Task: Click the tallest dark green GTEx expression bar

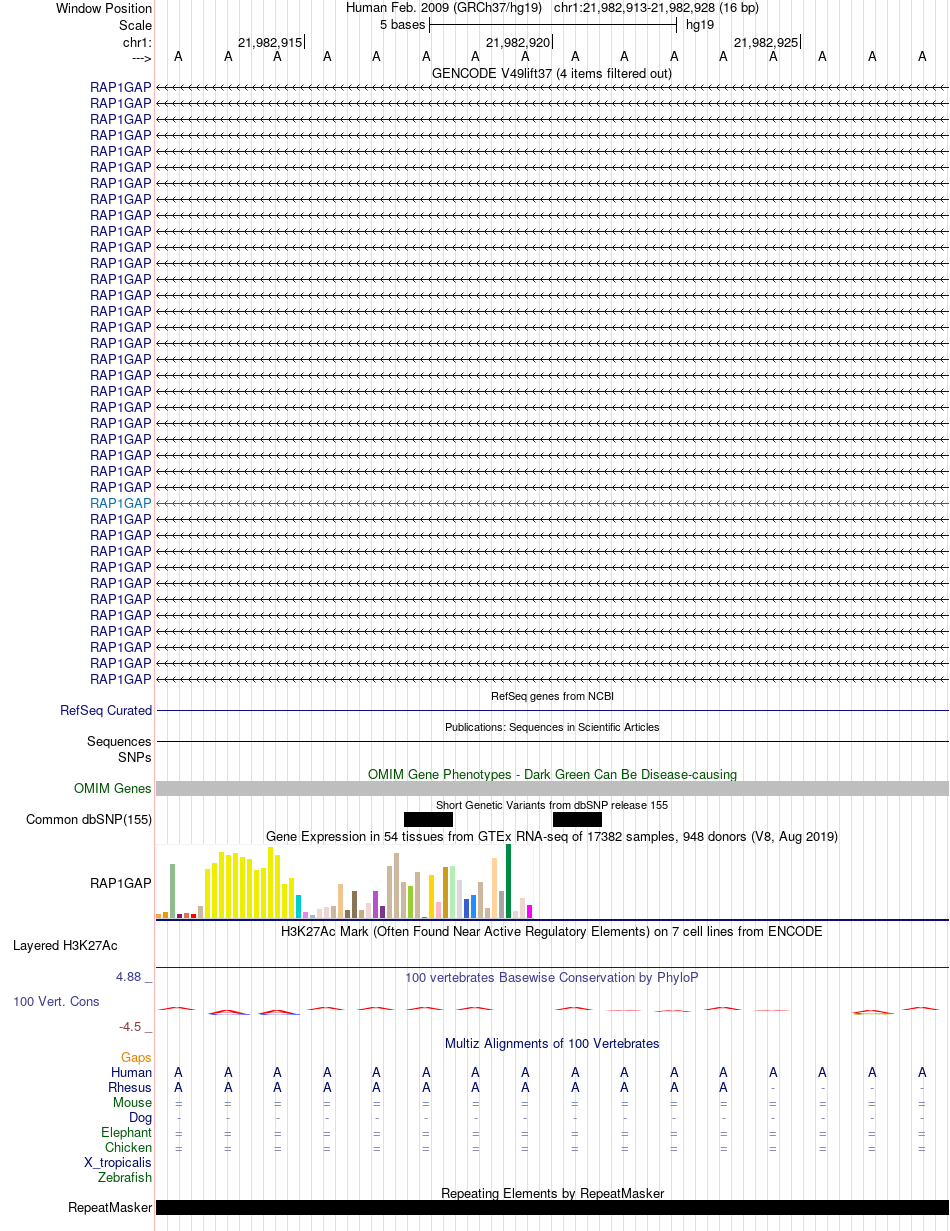Action: click(x=508, y=881)
